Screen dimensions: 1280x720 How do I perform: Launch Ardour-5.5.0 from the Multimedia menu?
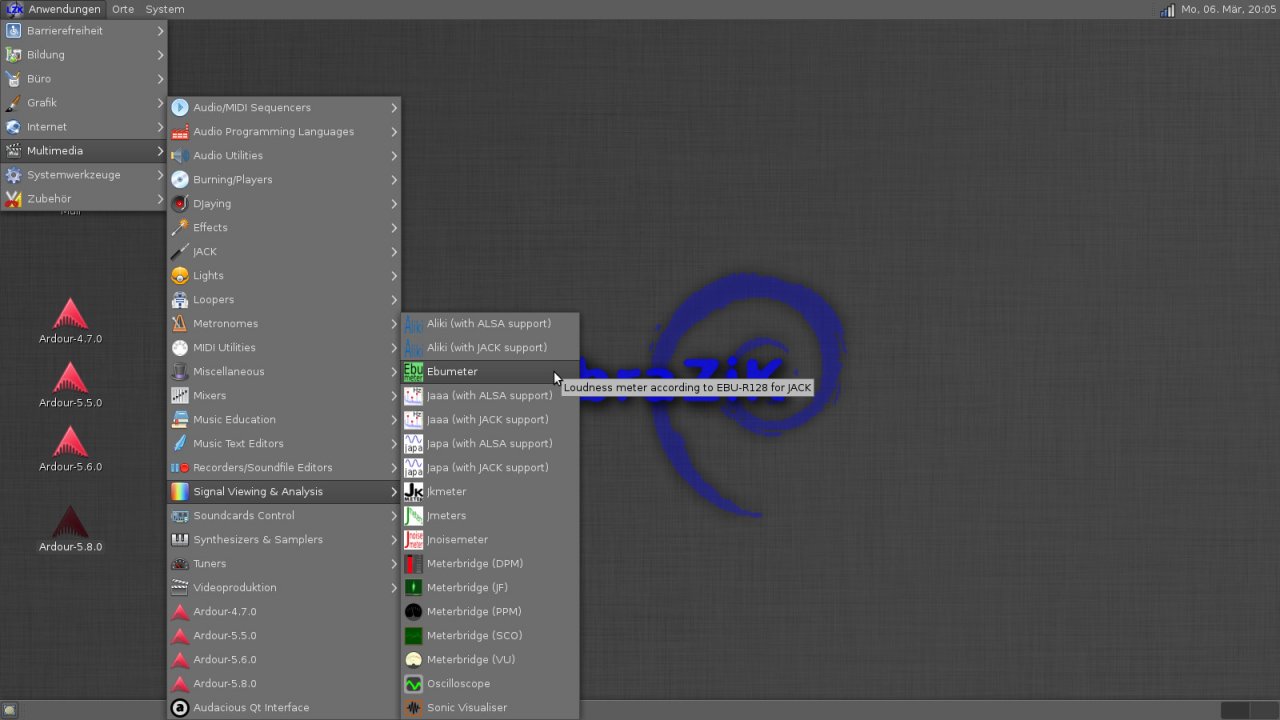(284, 636)
